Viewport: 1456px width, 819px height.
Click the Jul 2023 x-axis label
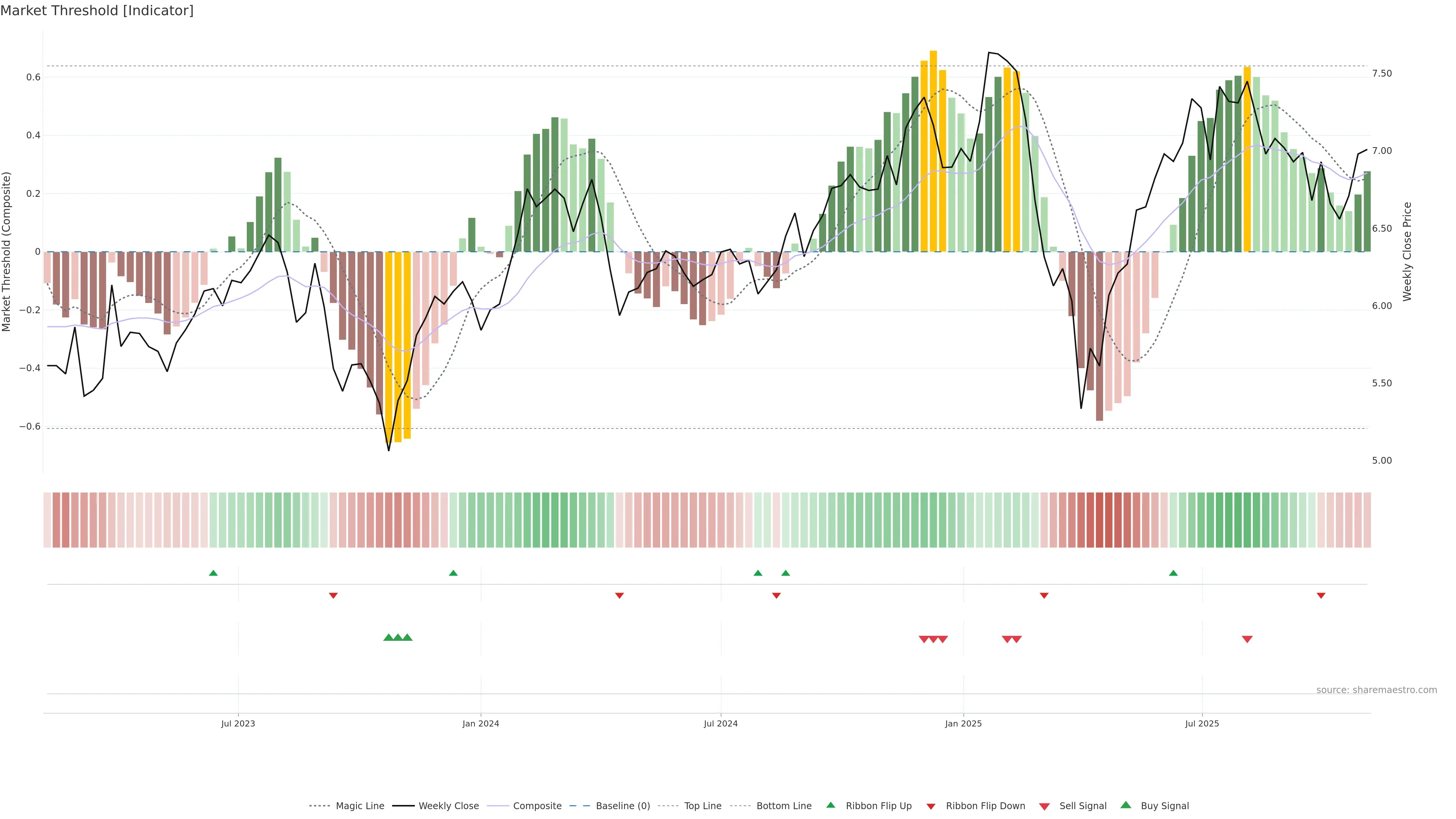(x=238, y=723)
